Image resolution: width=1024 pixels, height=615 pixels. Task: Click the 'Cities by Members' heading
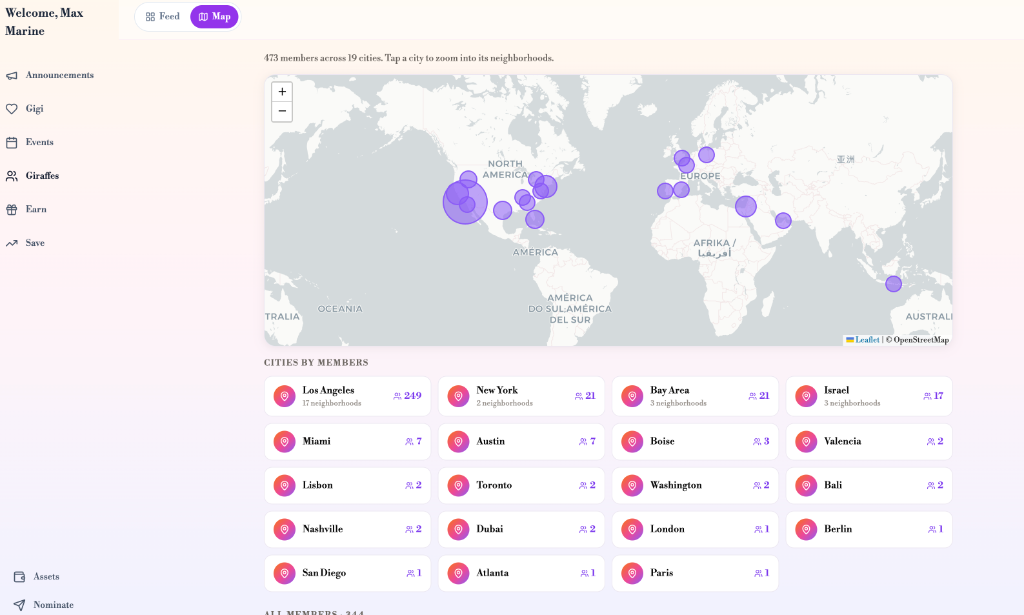[316, 363]
